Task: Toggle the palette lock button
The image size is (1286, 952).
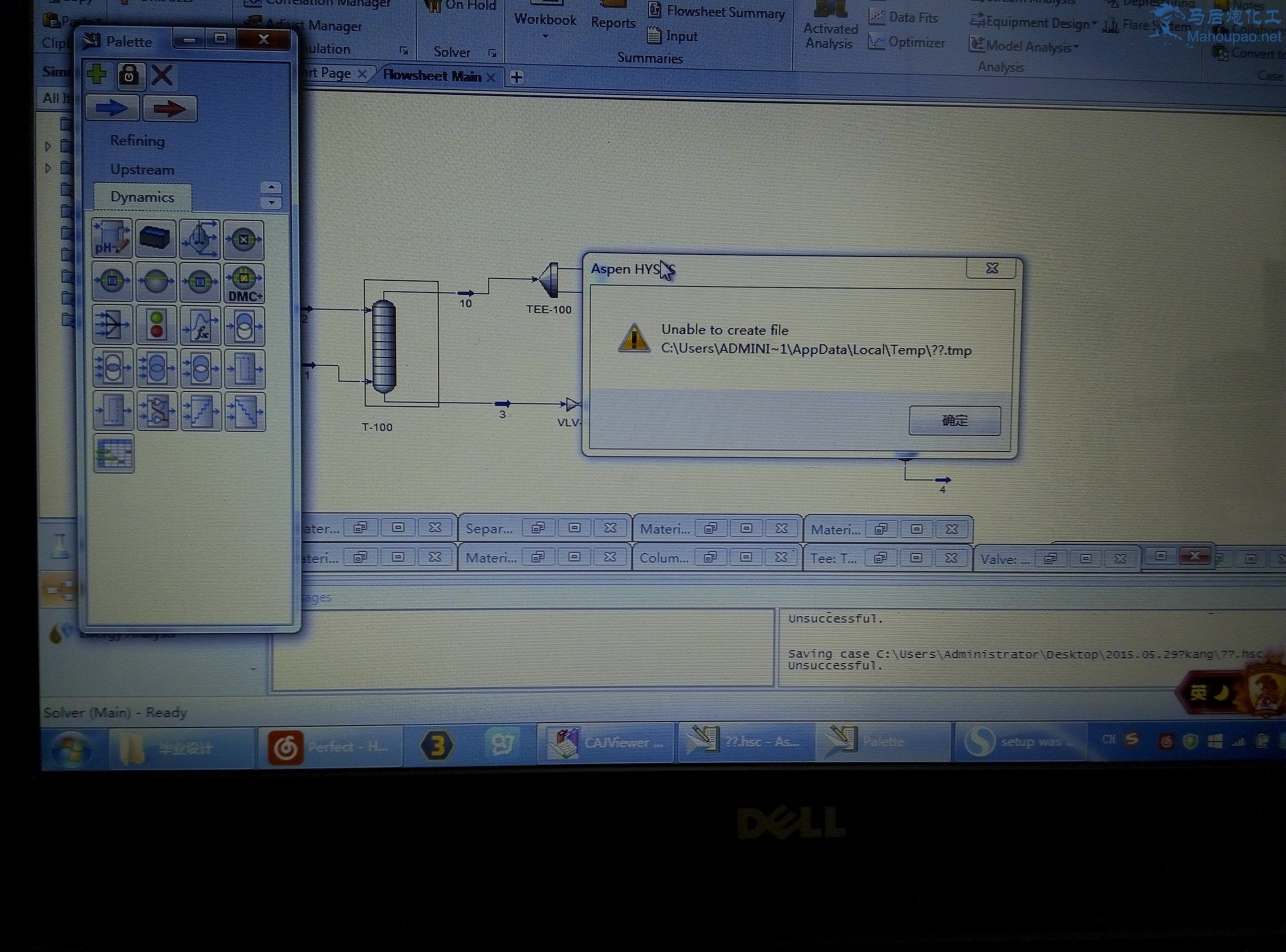Action: [x=129, y=75]
